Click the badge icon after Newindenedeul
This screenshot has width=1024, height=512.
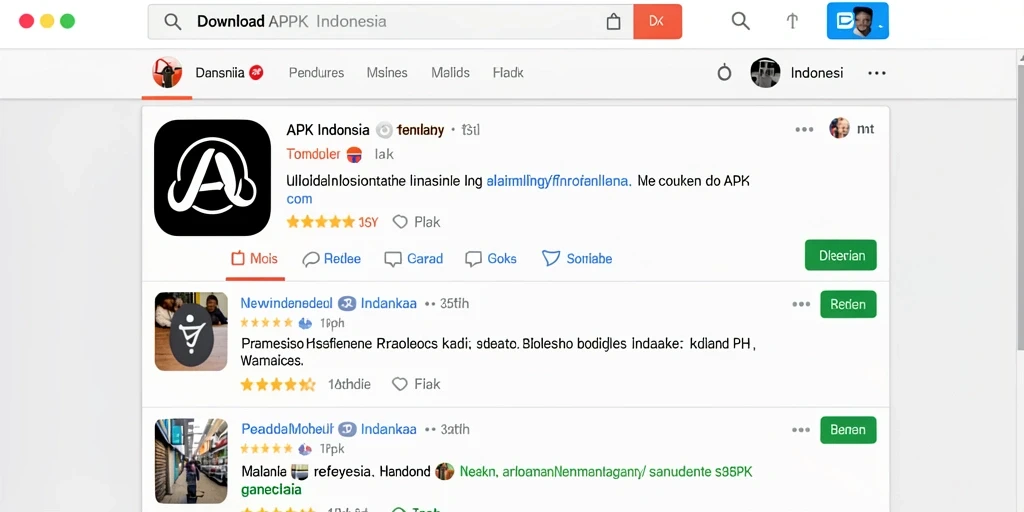pos(347,304)
